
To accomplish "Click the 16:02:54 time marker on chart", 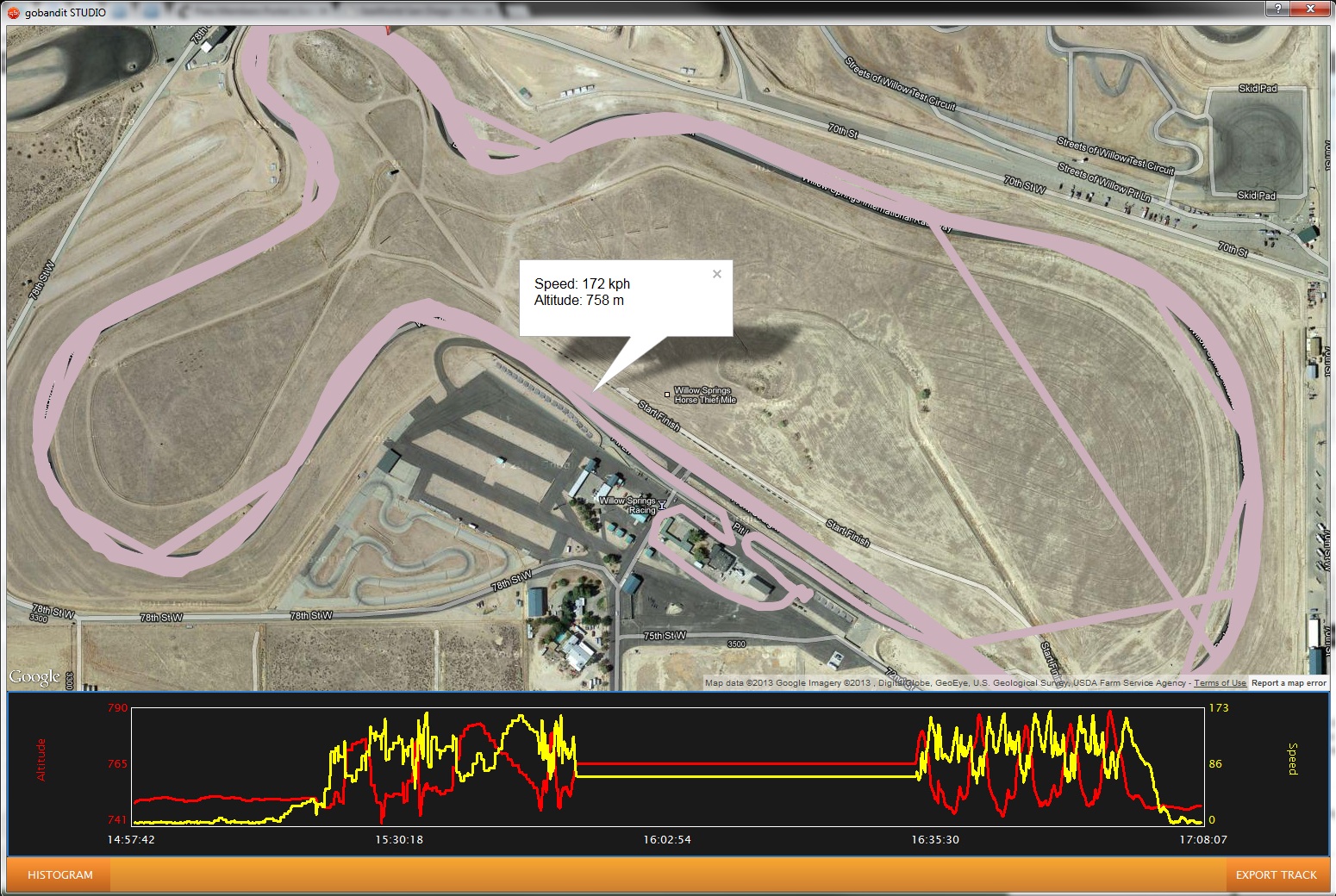I will click(x=666, y=839).
